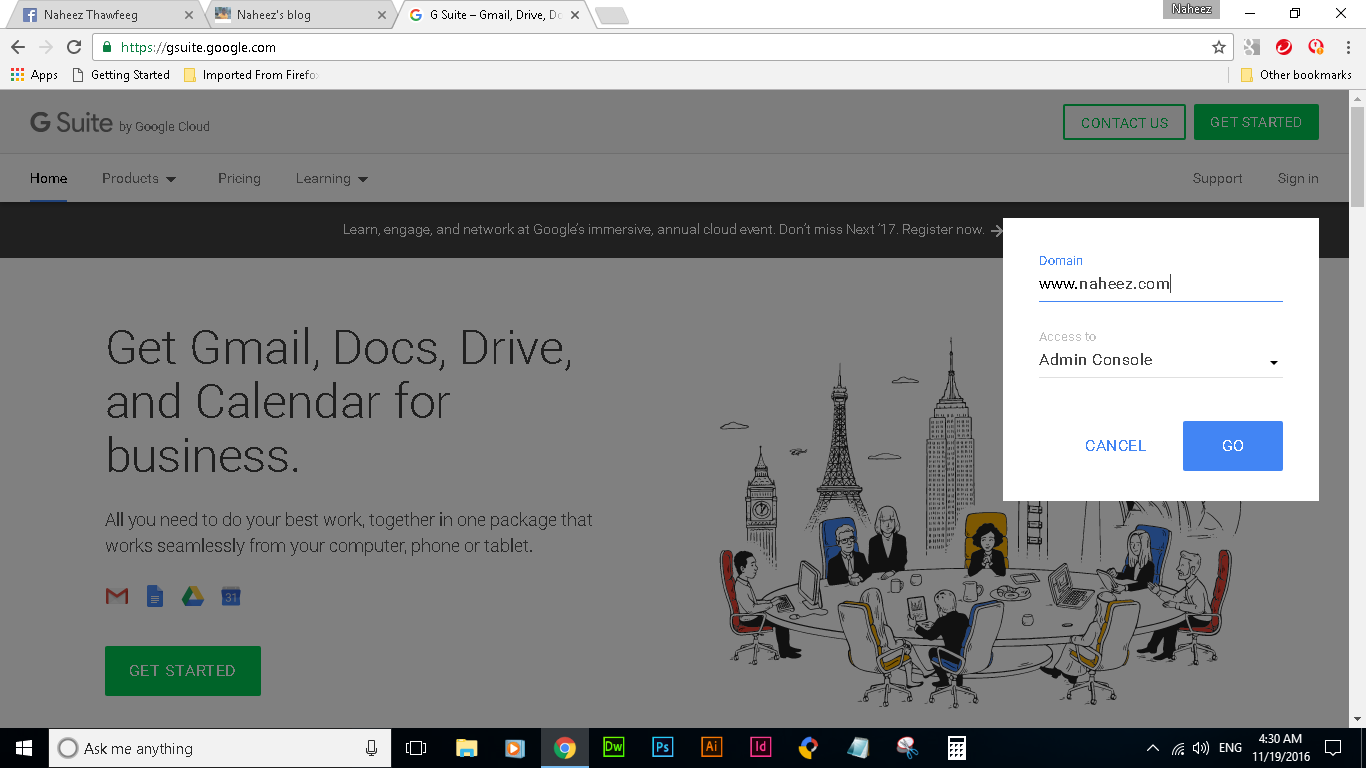Image resolution: width=1366 pixels, height=768 pixels.
Task: Close the Naheez's blog tab
Action: click(x=381, y=15)
